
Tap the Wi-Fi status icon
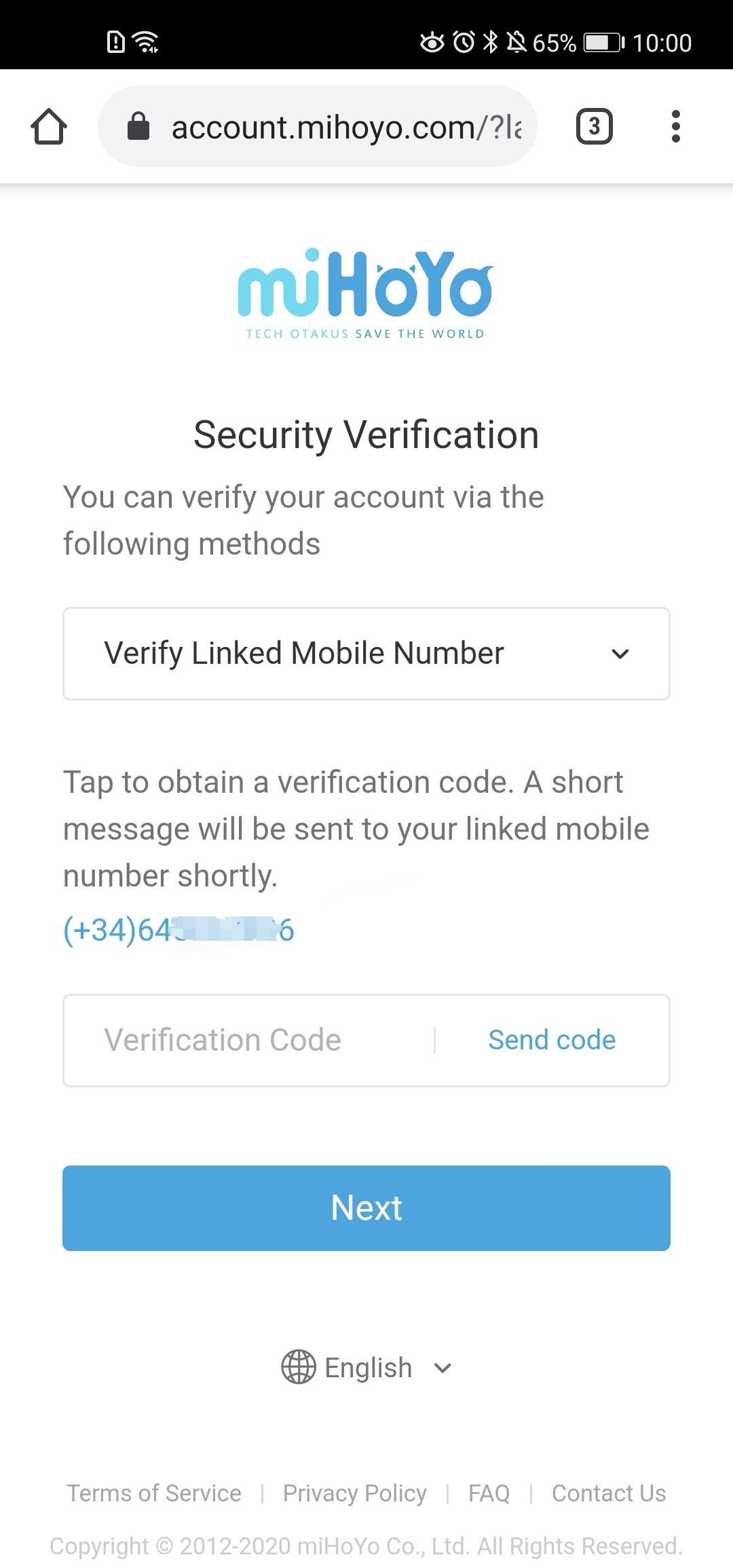(146, 42)
